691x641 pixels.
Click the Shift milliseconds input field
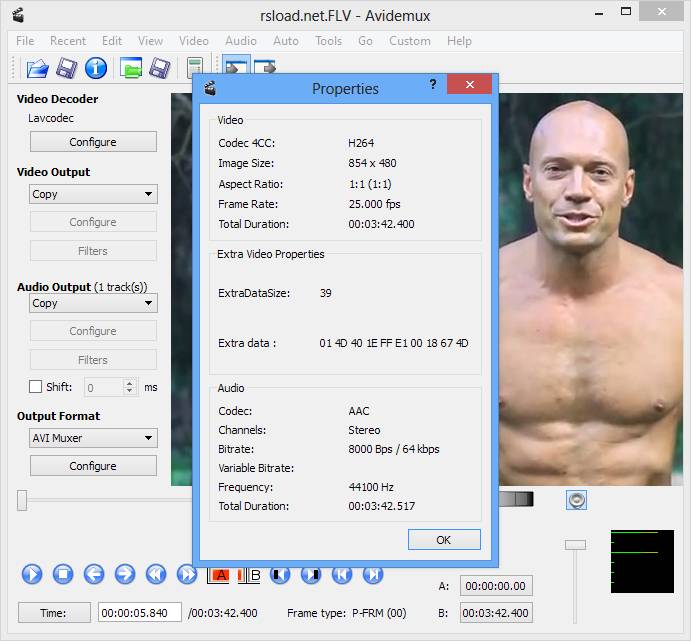click(x=104, y=388)
